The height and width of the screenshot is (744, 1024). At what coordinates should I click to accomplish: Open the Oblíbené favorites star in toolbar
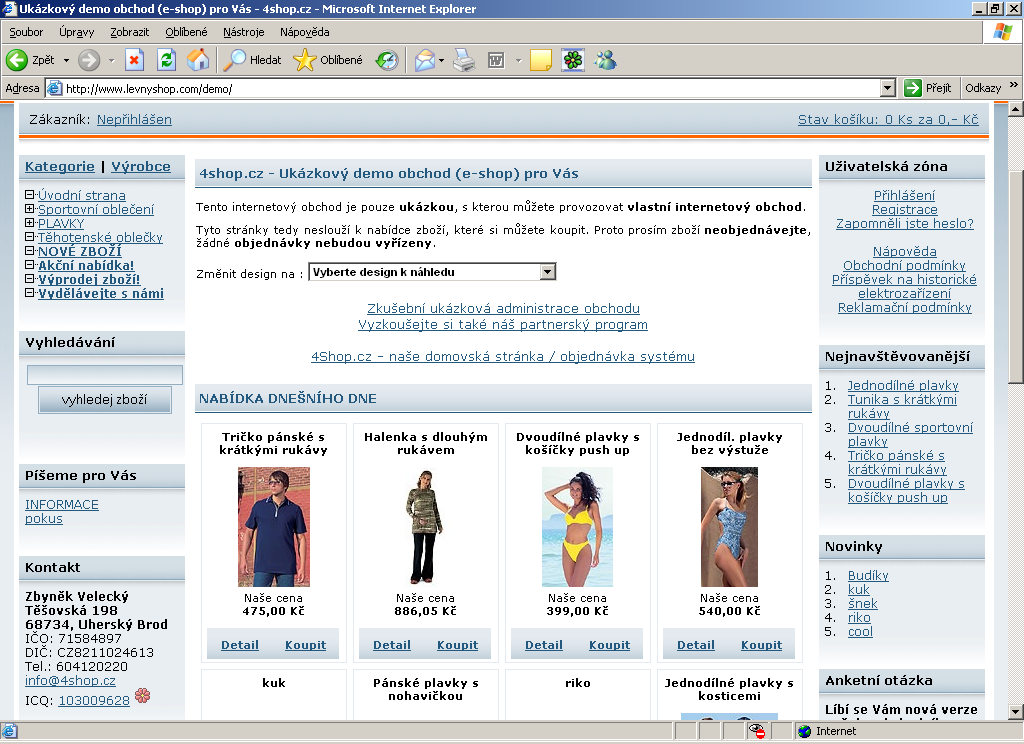(x=328, y=60)
